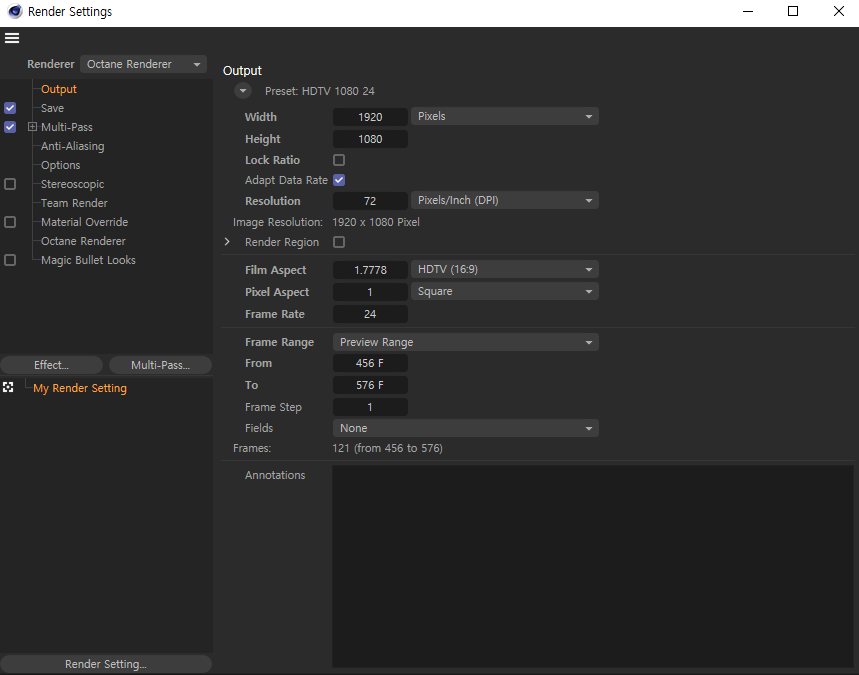This screenshot has width=859, height=675.
Task: Click the Width input field
Action: point(370,117)
